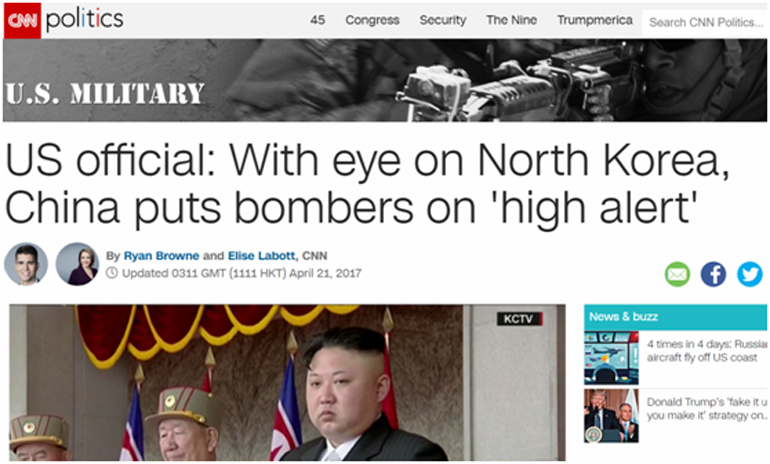Open the 45 navigation item
Screen dimensions: 770x464
click(317, 20)
